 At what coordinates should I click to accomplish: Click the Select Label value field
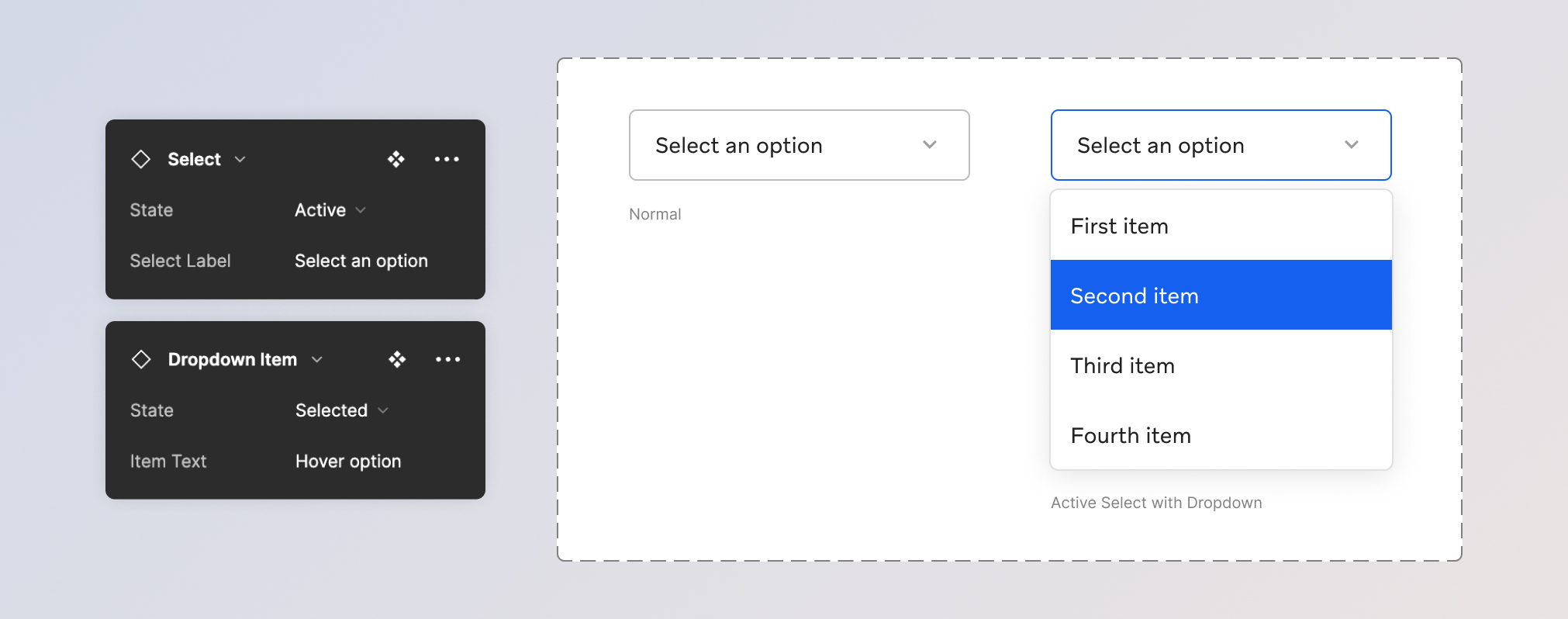[x=361, y=261]
